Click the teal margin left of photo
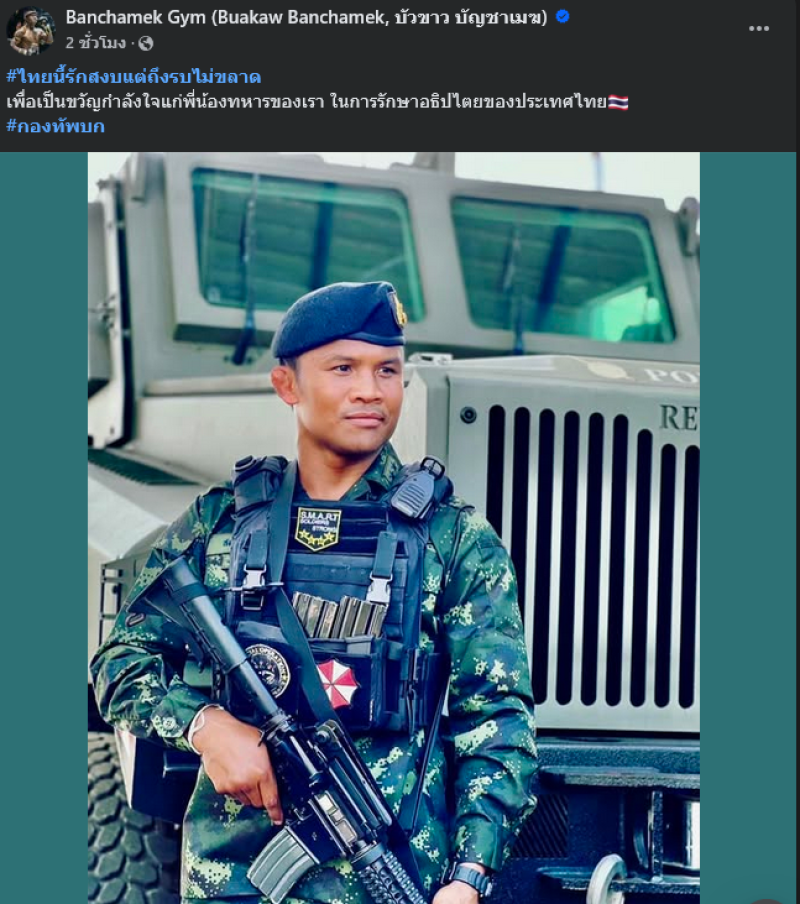The width and height of the screenshot is (800, 904). point(44,528)
